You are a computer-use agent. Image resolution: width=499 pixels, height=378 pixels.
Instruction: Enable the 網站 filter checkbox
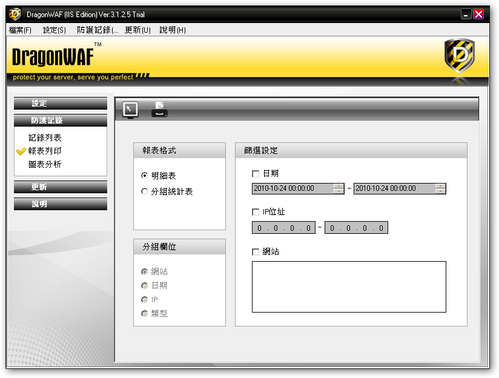tap(255, 252)
